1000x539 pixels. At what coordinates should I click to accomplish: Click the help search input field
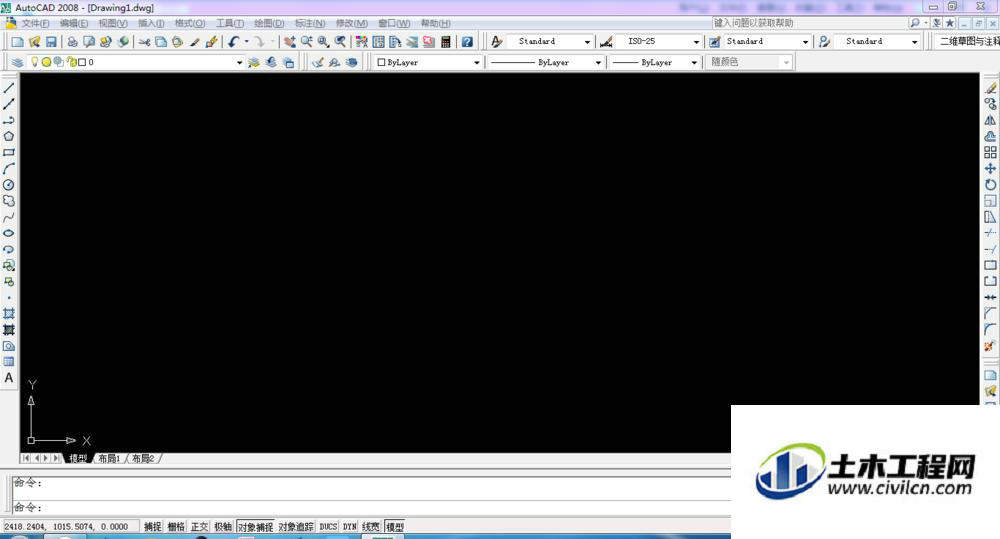pos(809,23)
